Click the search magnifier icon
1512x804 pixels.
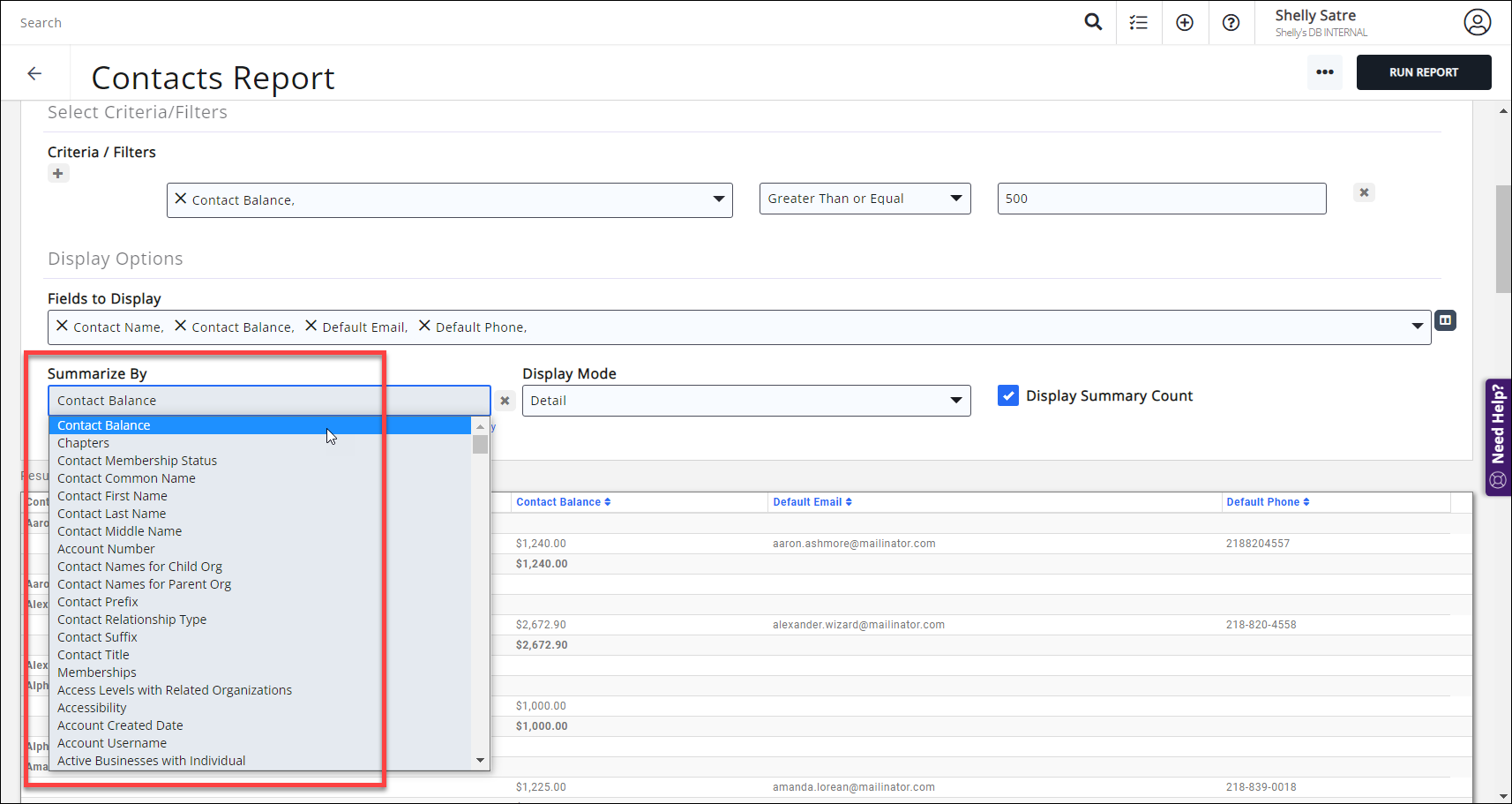click(1093, 22)
